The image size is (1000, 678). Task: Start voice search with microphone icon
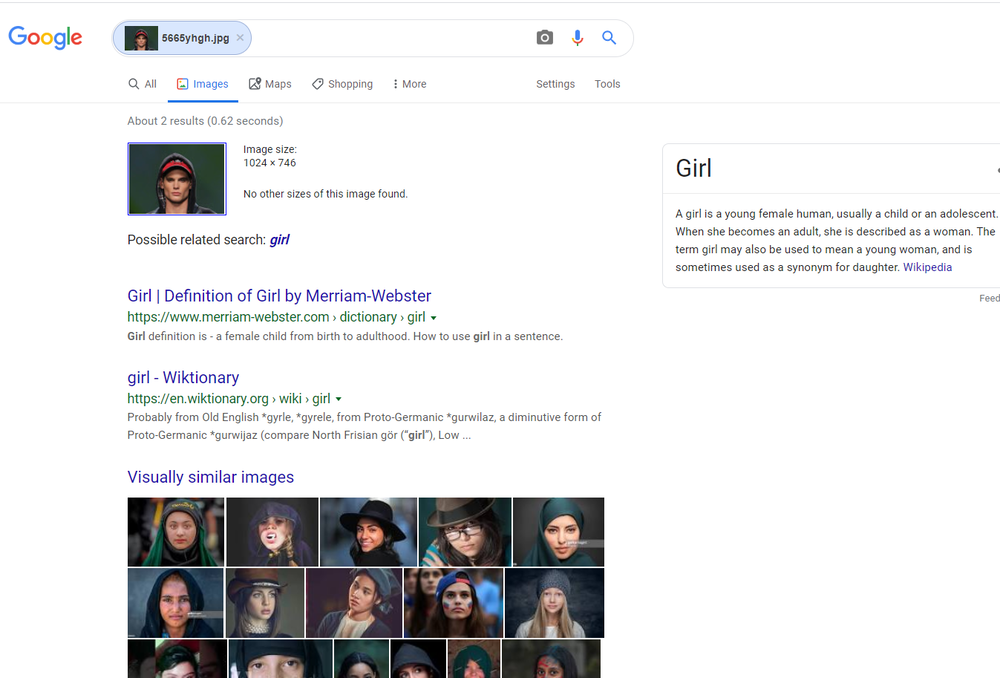click(577, 38)
